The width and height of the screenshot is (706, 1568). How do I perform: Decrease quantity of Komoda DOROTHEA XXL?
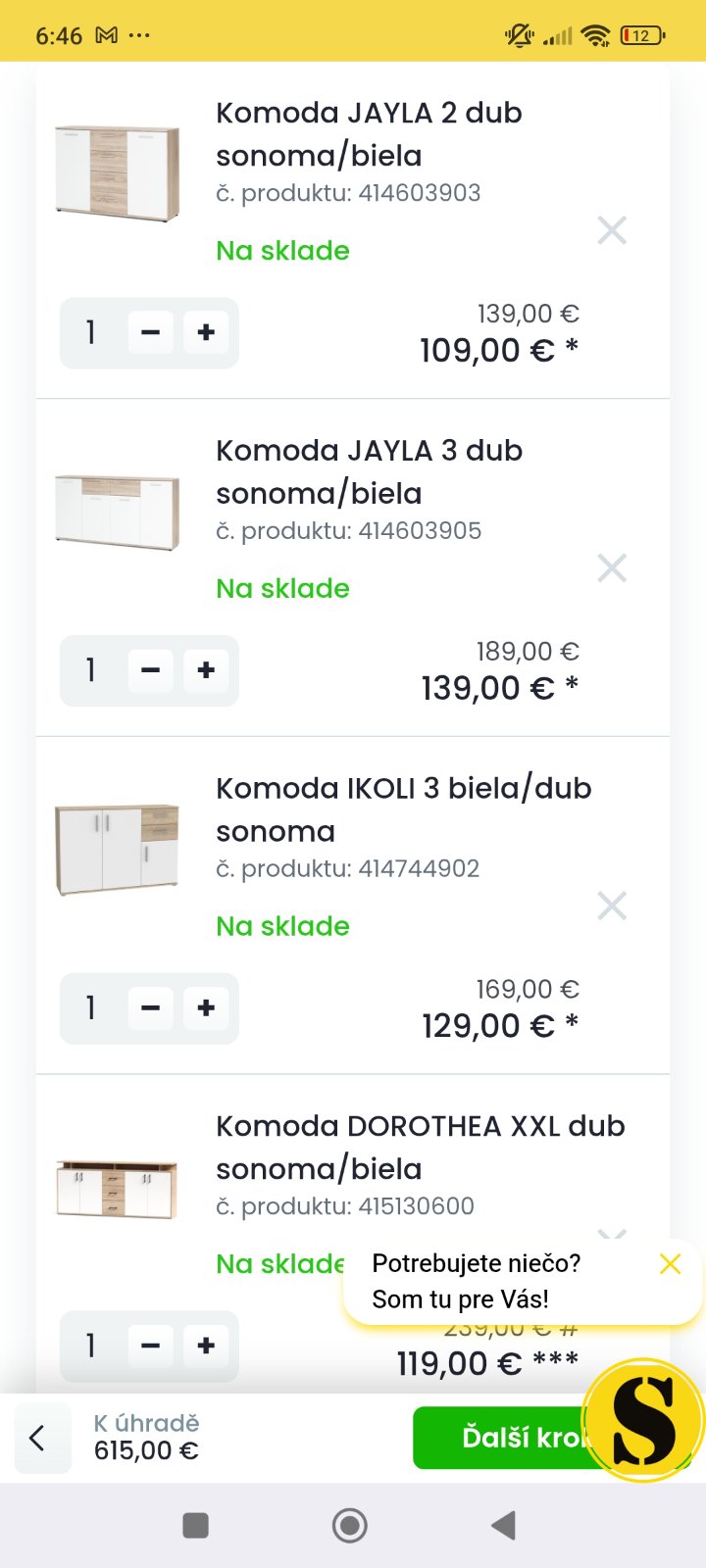(x=151, y=1346)
